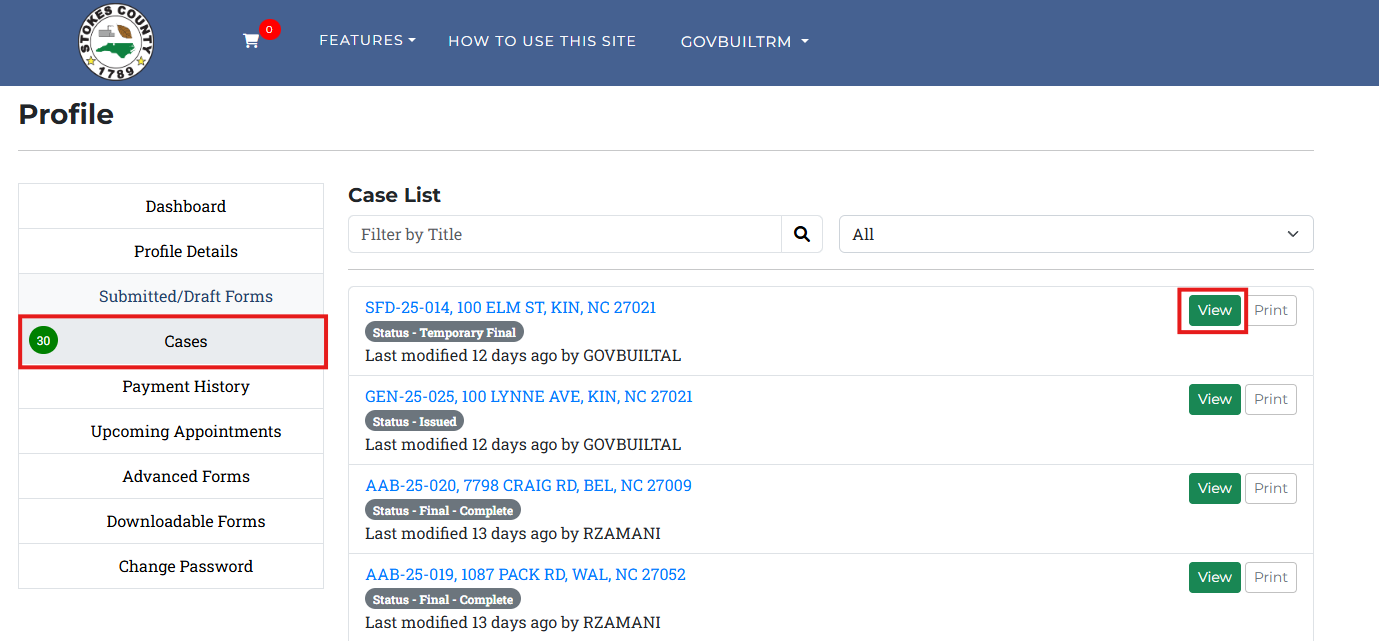This screenshot has height=641, width=1379.
Task: Click the search magnifier button
Action: pos(802,234)
